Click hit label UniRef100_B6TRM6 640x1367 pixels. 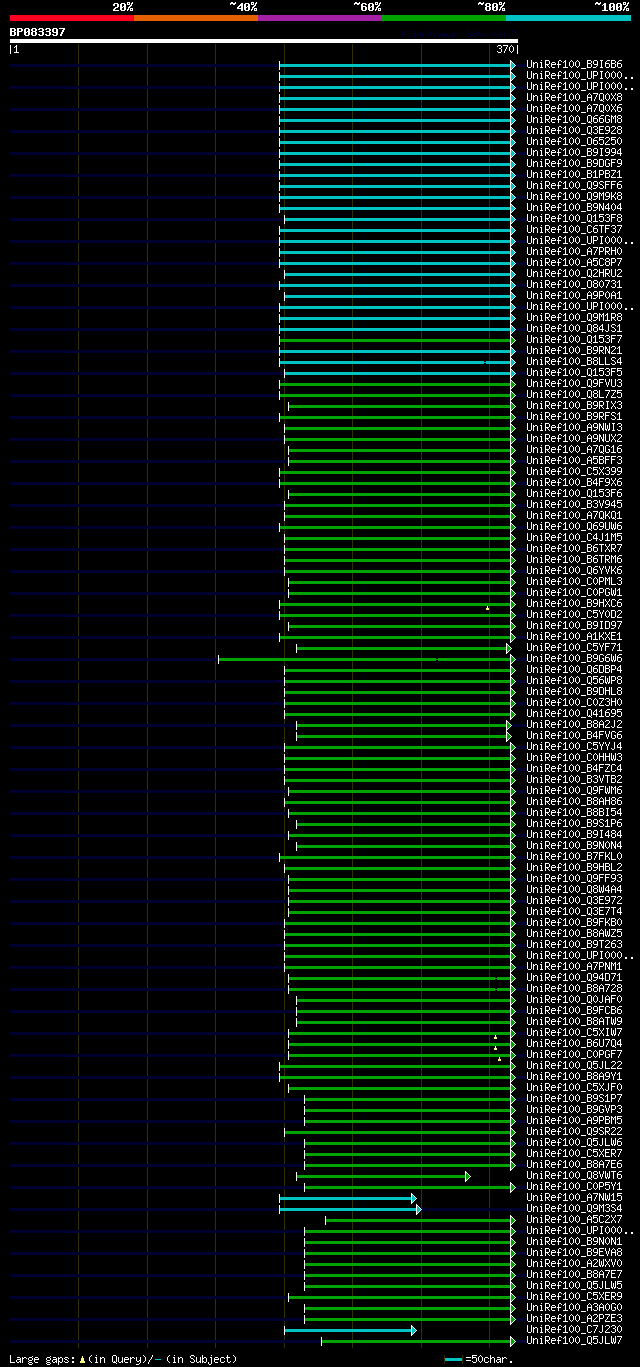pyautogui.click(x=574, y=560)
